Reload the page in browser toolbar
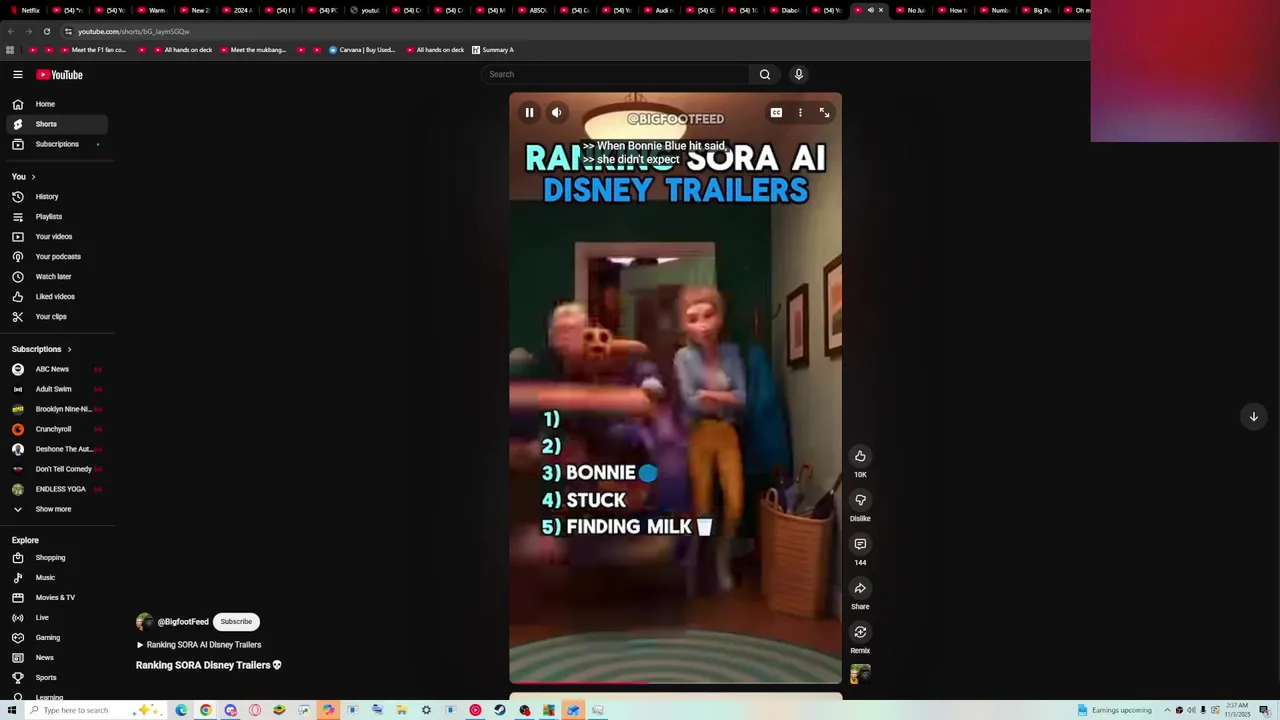 click(46, 31)
